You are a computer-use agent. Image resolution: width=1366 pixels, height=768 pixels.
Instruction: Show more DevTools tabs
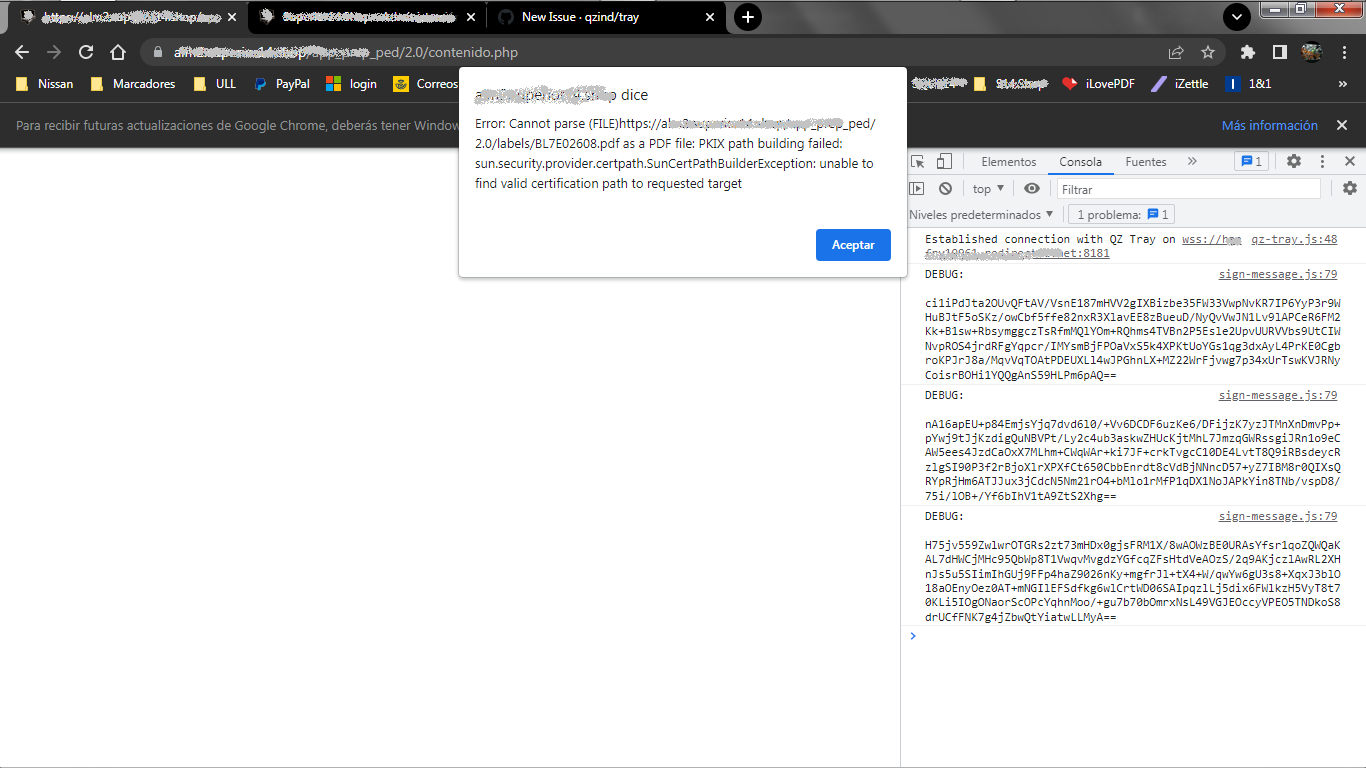click(1192, 161)
